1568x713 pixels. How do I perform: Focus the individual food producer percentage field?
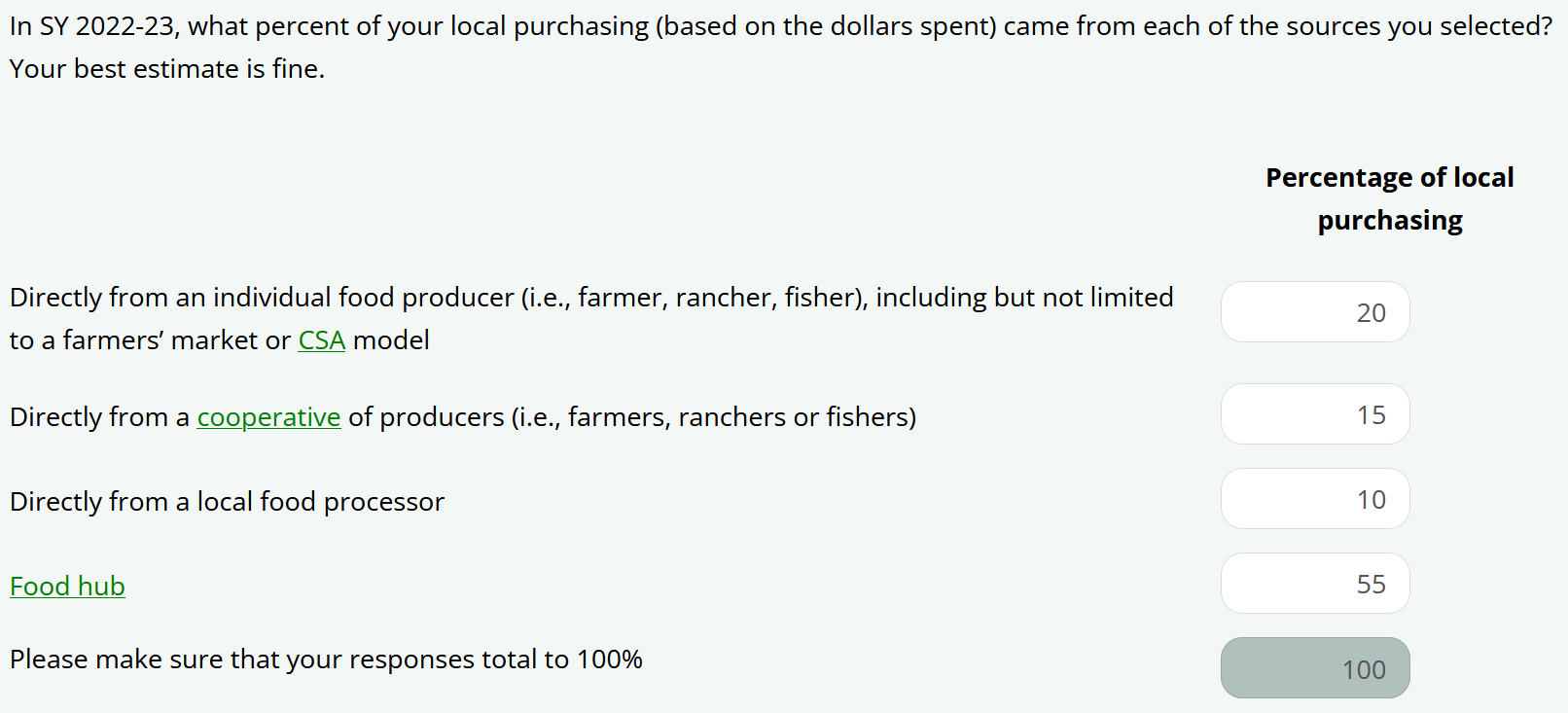click(1314, 312)
